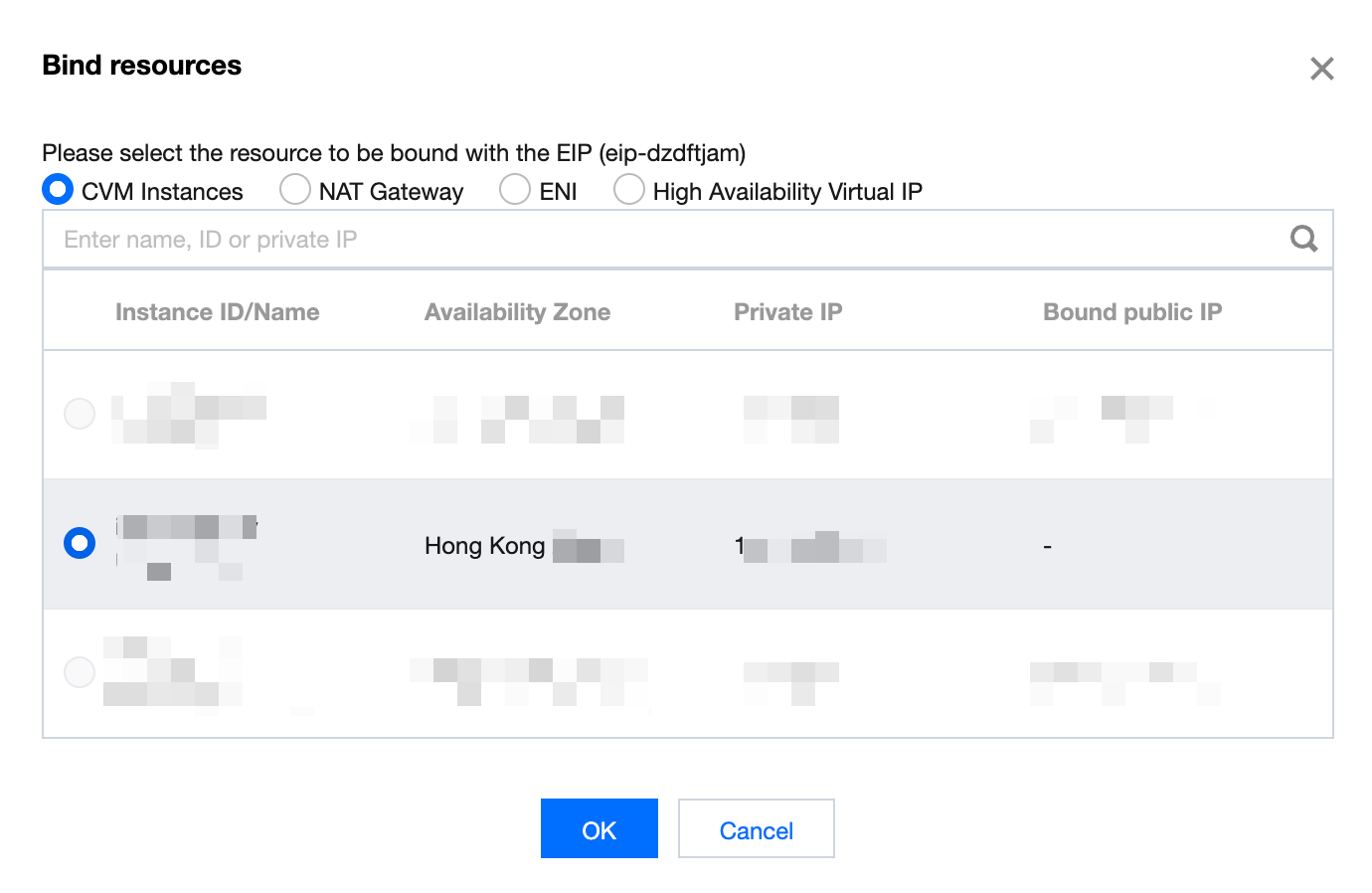Image resolution: width=1372 pixels, height=893 pixels.
Task: Close the Bind resources dialog
Action: (1321, 69)
